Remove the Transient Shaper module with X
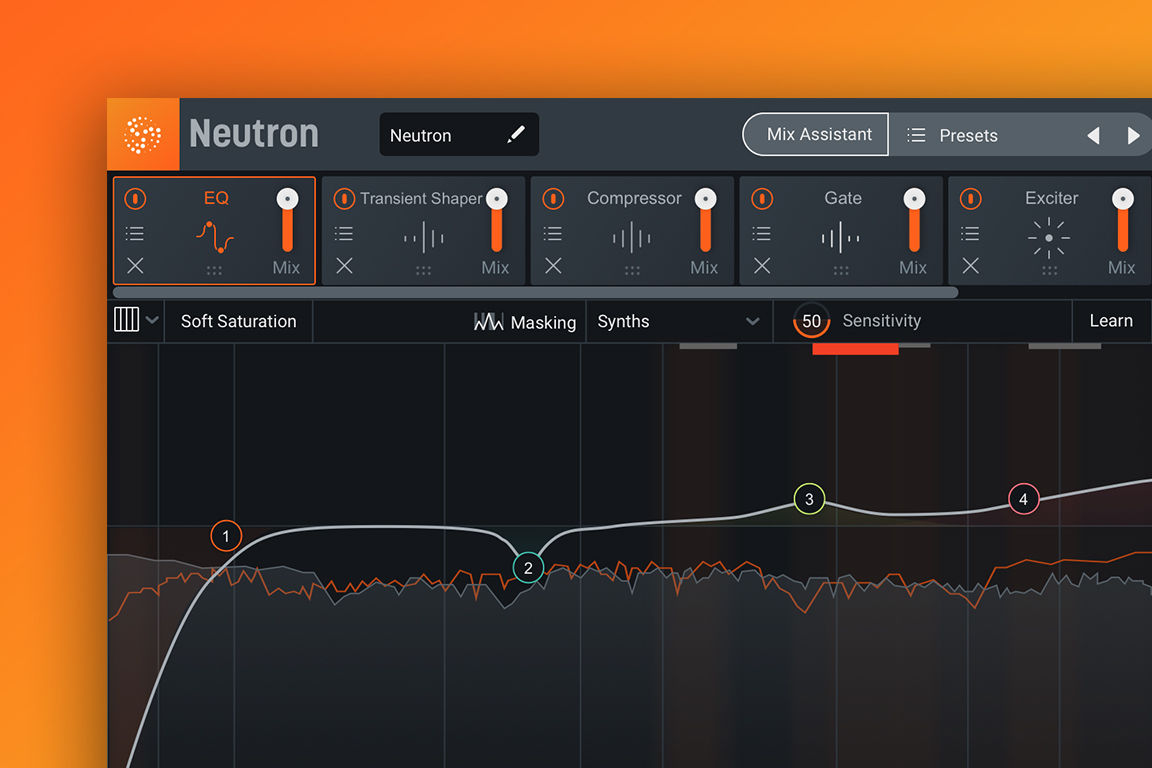Screen dimensions: 1152x768 point(344,265)
